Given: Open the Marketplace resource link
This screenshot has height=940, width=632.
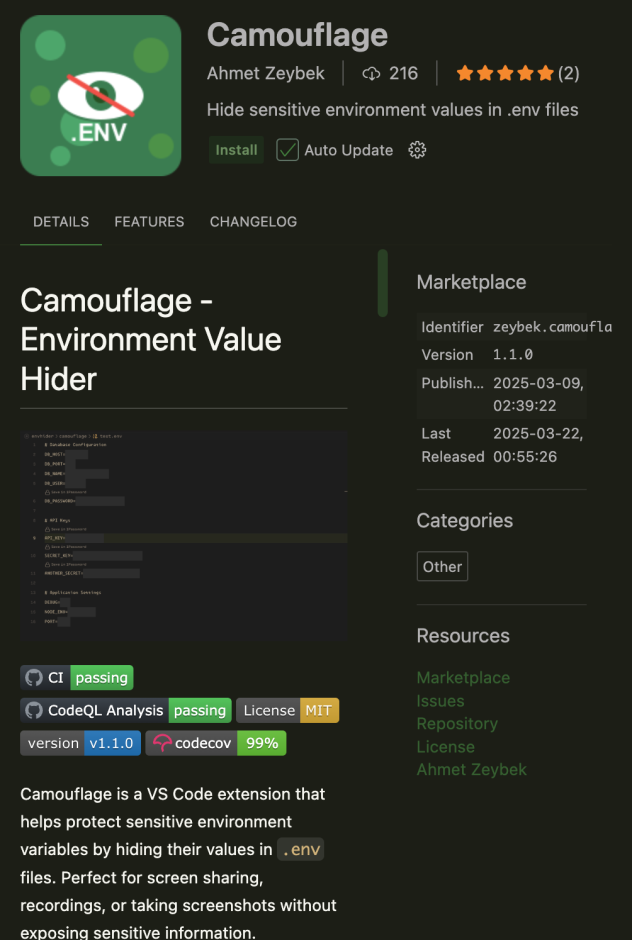Looking at the screenshot, I should pos(463,677).
